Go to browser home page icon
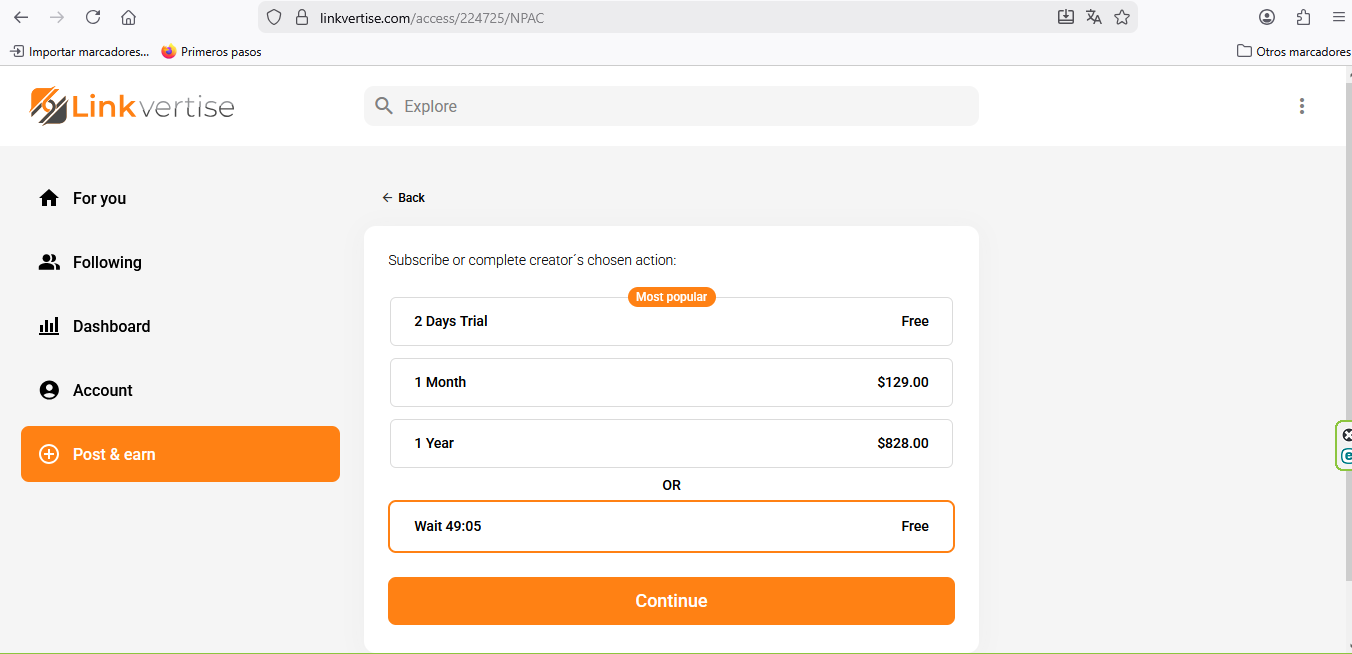 point(128,17)
